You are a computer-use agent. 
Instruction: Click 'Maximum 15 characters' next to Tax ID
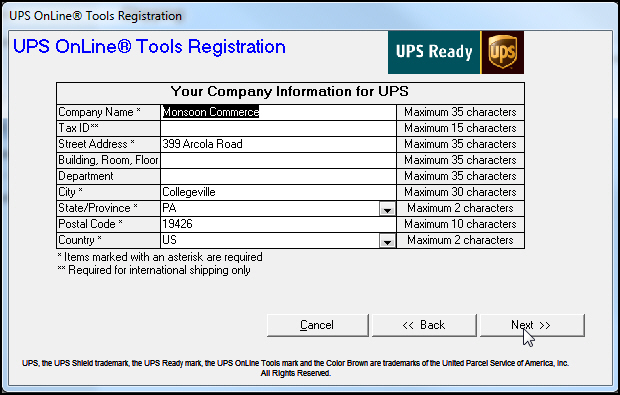(460, 128)
